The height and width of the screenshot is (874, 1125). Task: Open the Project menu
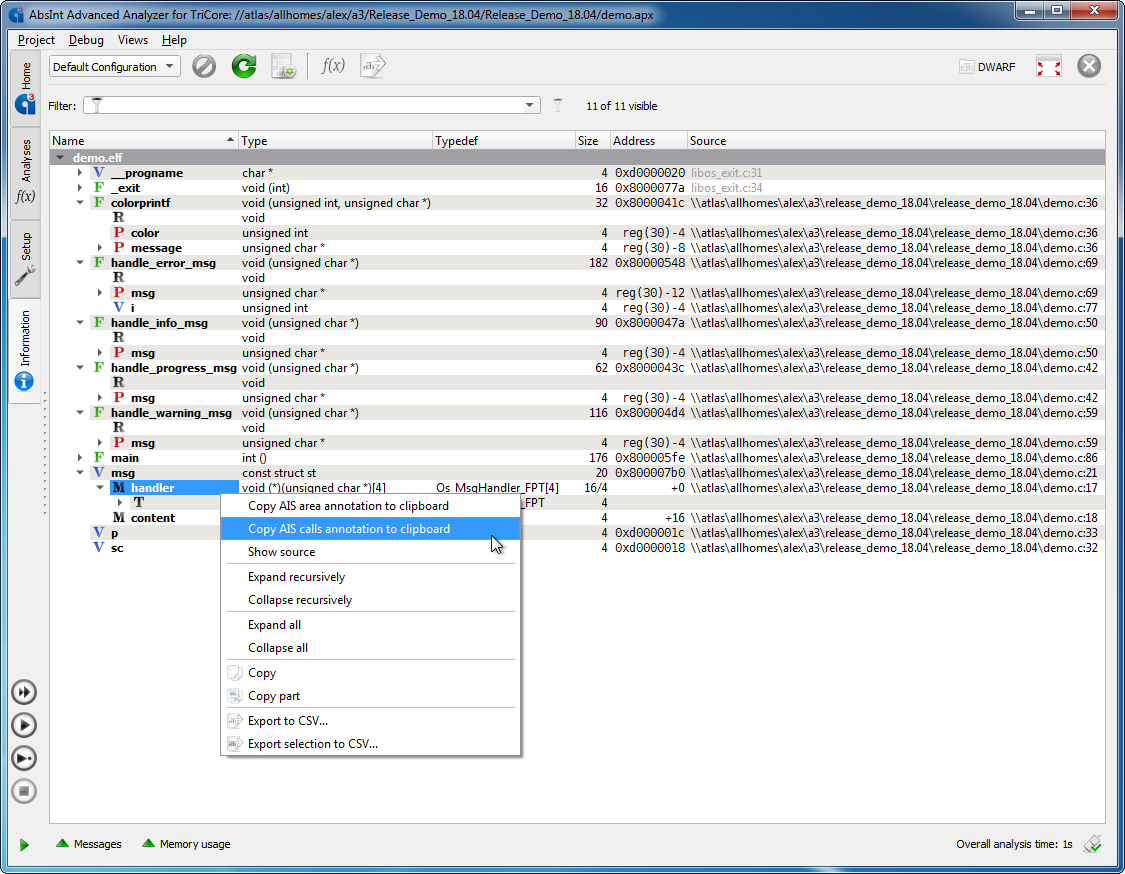[36, 40]
